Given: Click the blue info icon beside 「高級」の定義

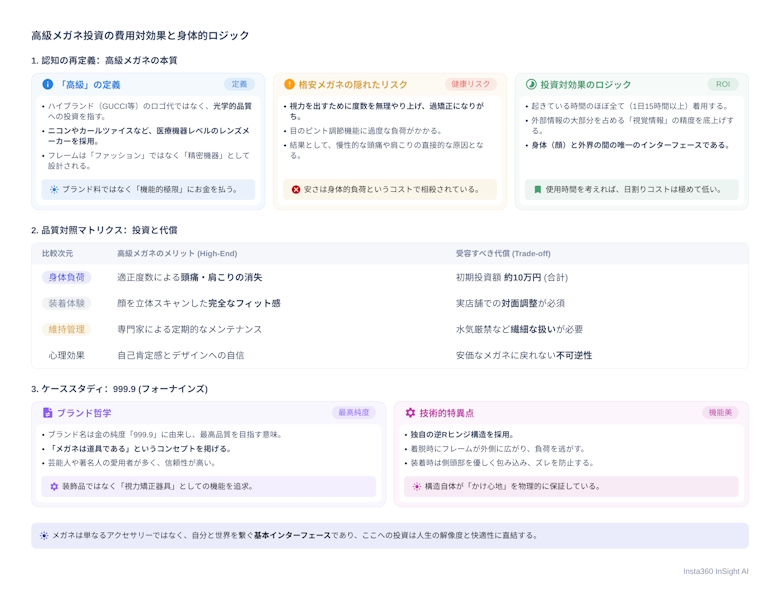Looking at the screenshot, I should pos(48,85).
